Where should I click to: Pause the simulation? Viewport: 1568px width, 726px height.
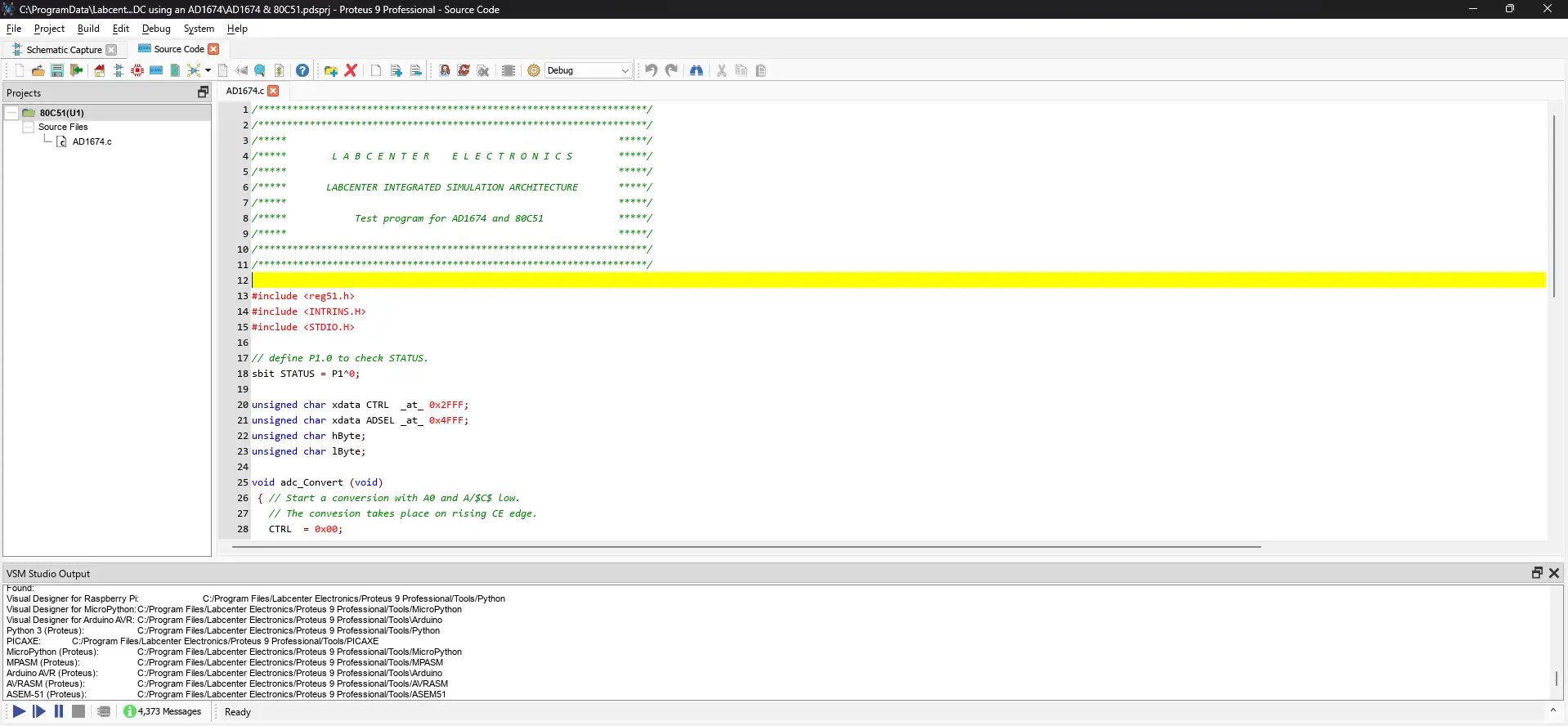[59, 711]
